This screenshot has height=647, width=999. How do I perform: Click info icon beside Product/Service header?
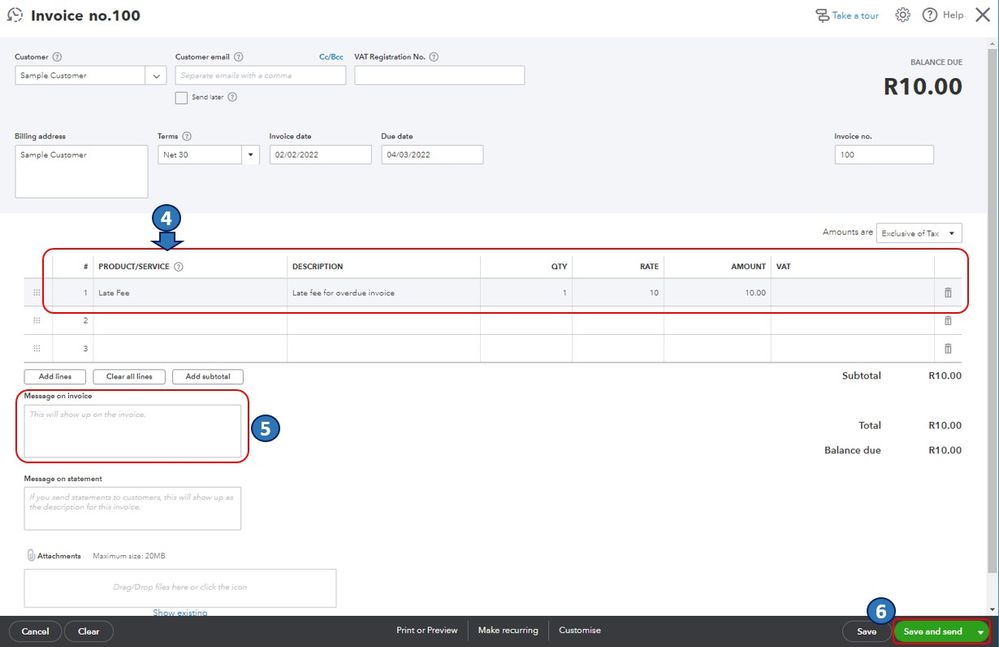tap(179, 267)
